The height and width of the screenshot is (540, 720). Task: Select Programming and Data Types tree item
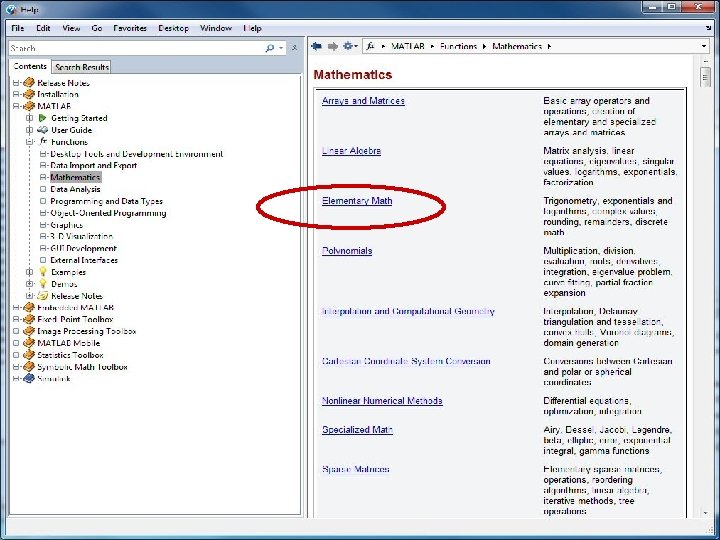[x=107, y=201]
